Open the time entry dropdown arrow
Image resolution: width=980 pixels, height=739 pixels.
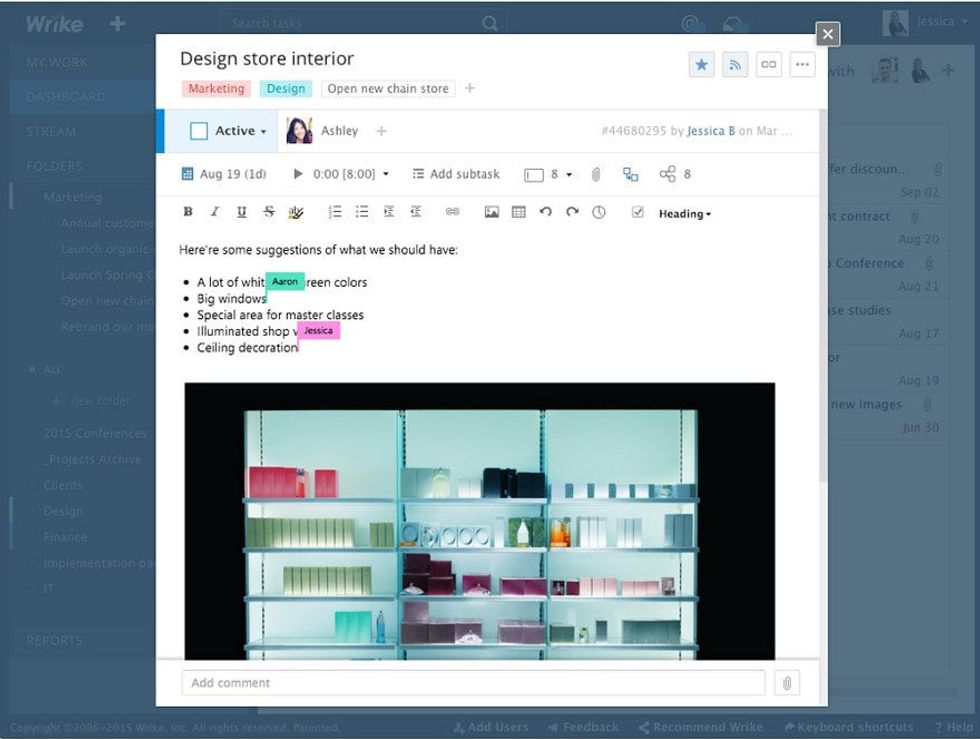(386, 175)
